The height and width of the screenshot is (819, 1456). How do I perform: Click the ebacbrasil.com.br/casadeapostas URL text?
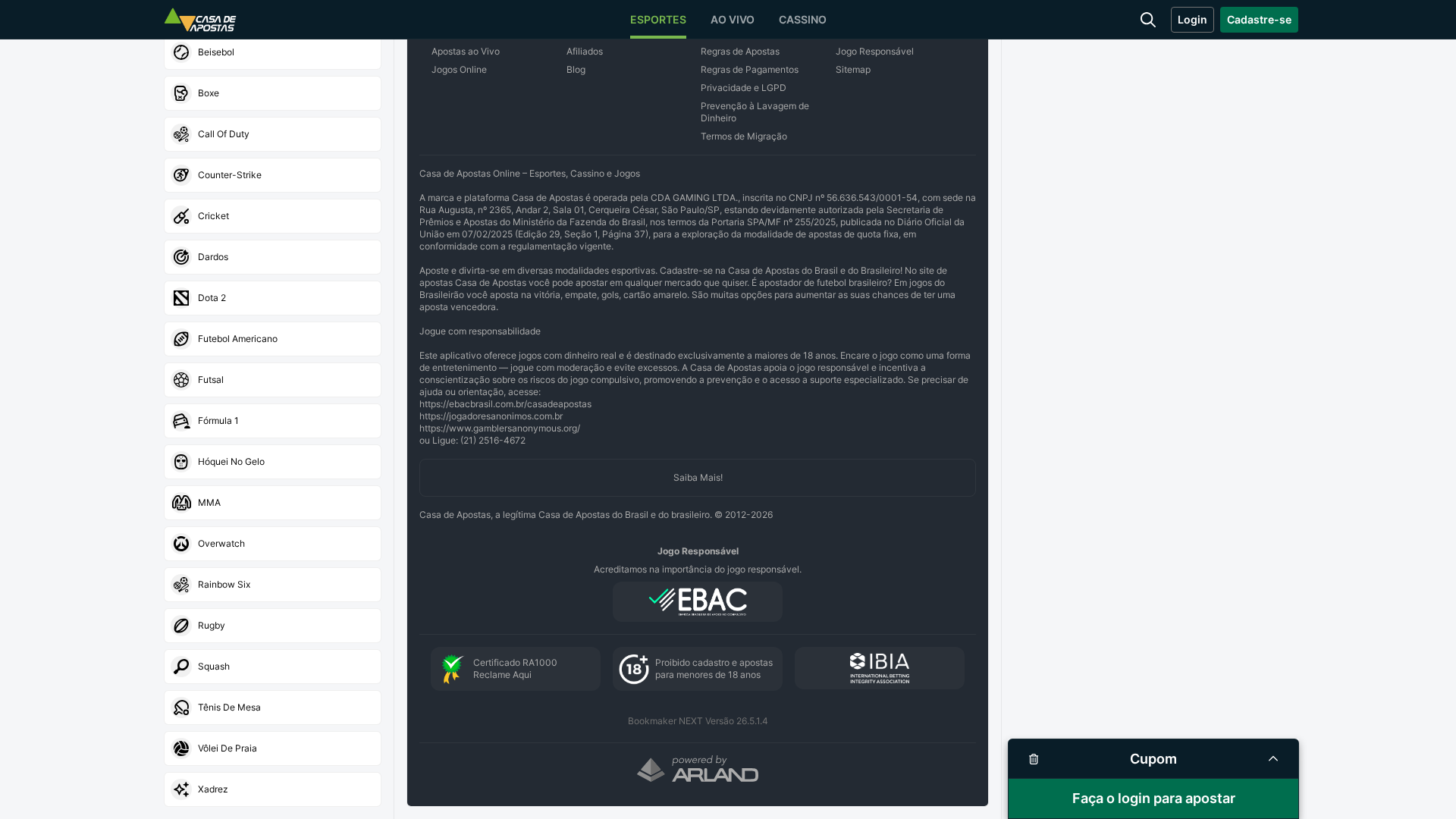coord(505,404)
